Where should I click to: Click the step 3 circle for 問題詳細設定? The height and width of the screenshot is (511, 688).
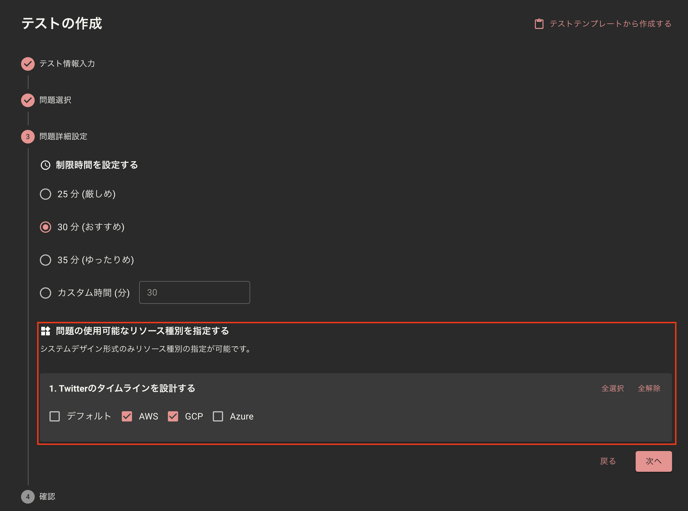click(x=28, y=136)
